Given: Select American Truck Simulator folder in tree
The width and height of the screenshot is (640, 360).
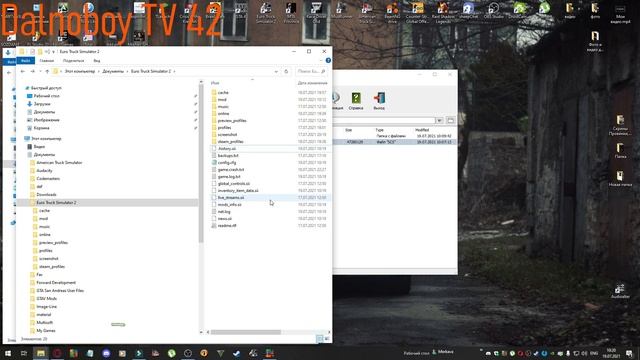Looking at the screenshot, I should 59,162.
